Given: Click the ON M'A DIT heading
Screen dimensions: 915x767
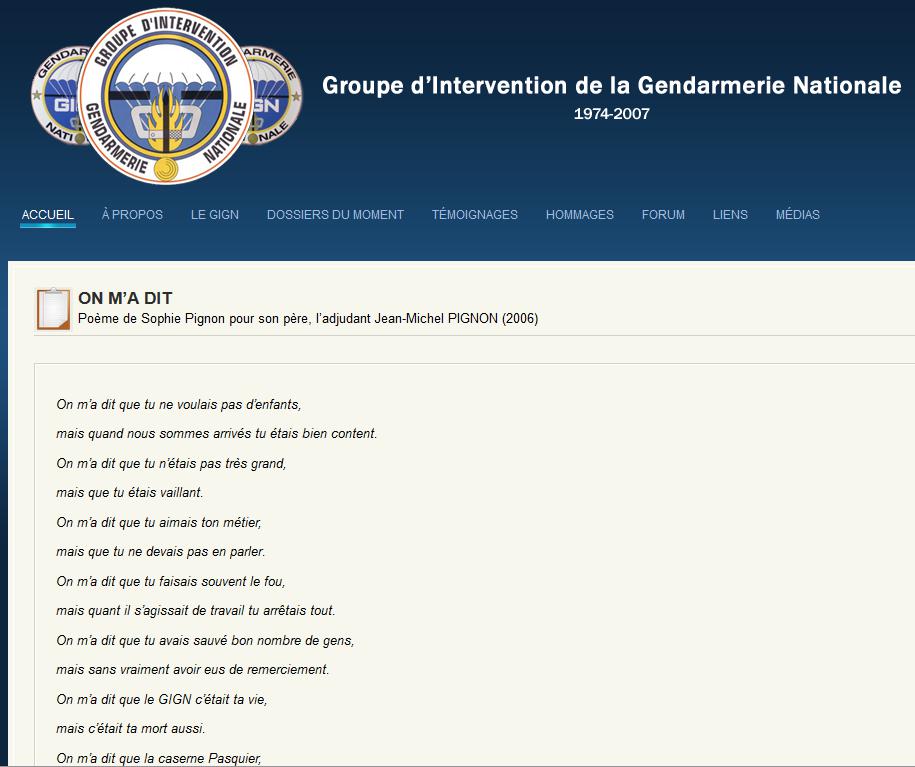Looking at the screenshot, I should (125, 298).
